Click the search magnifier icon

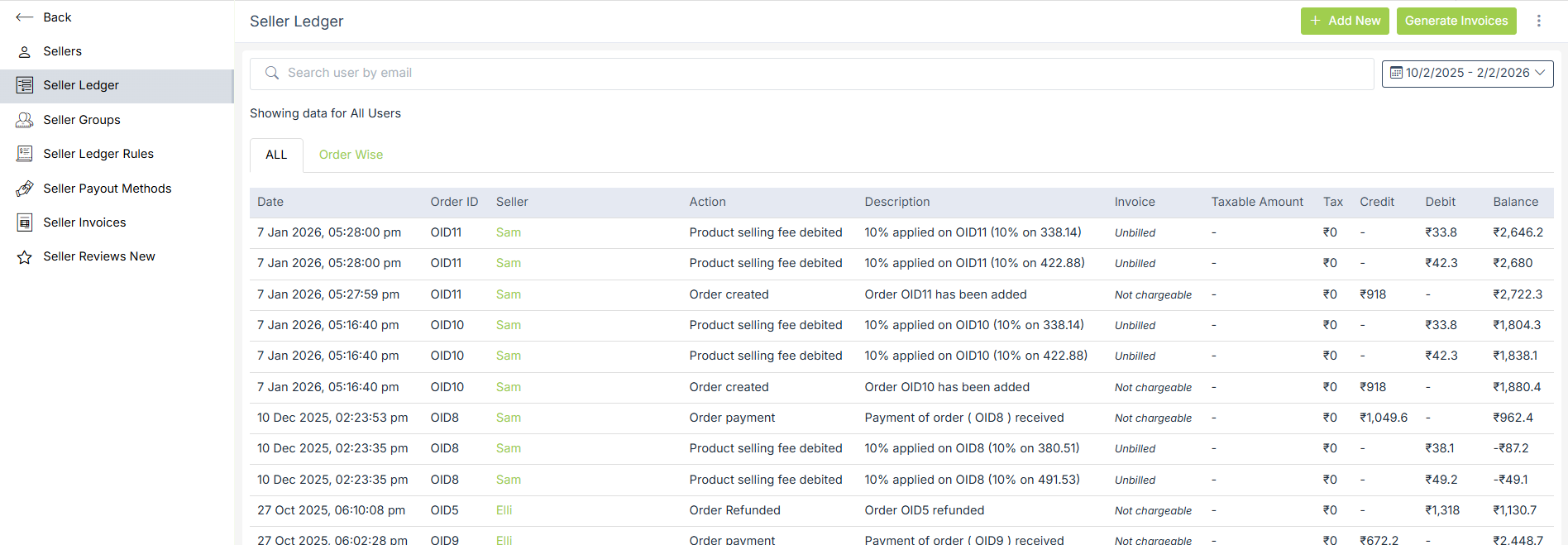tap(271, 73)
